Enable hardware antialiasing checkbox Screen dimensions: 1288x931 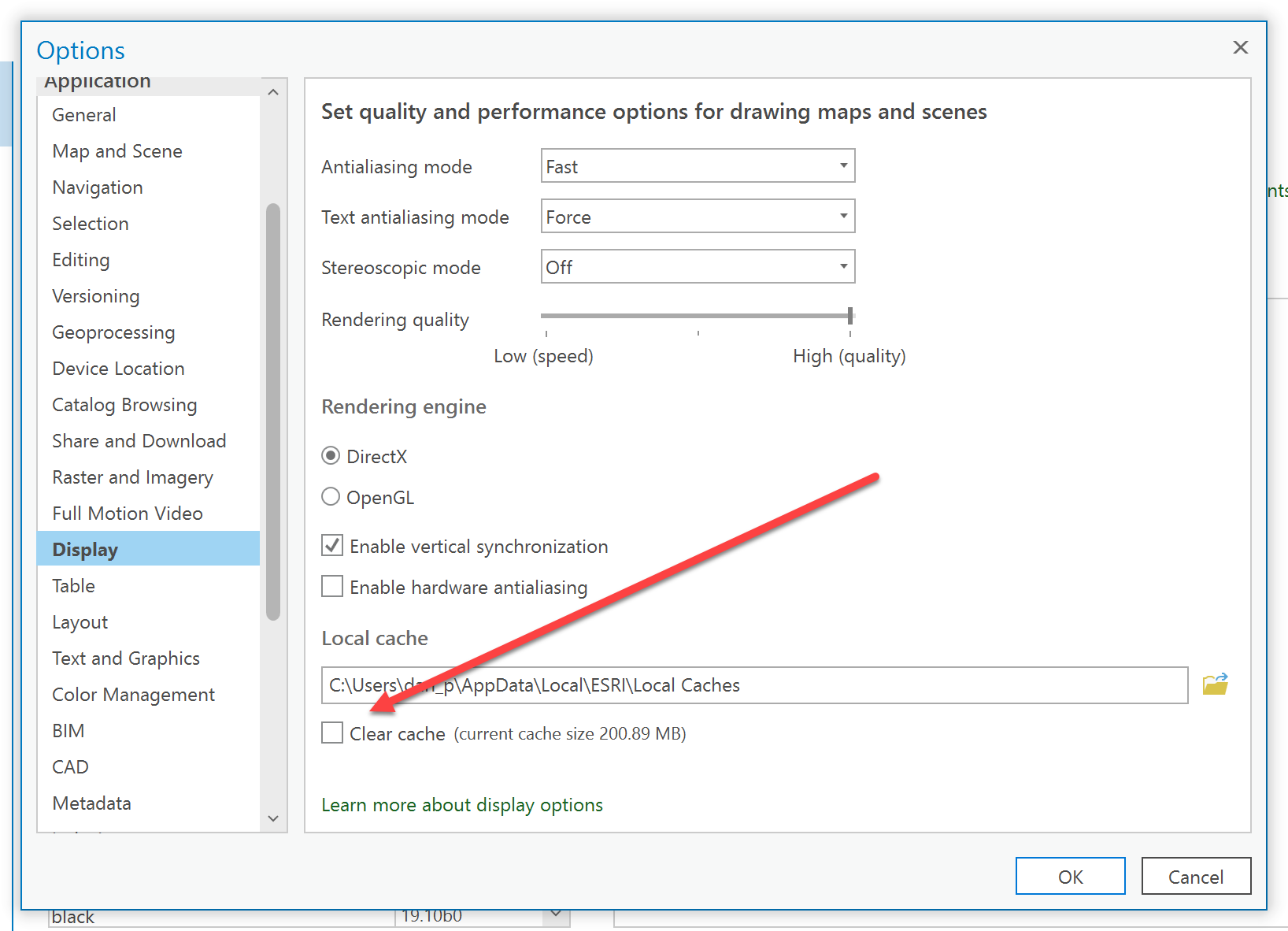tap(332, 587)
